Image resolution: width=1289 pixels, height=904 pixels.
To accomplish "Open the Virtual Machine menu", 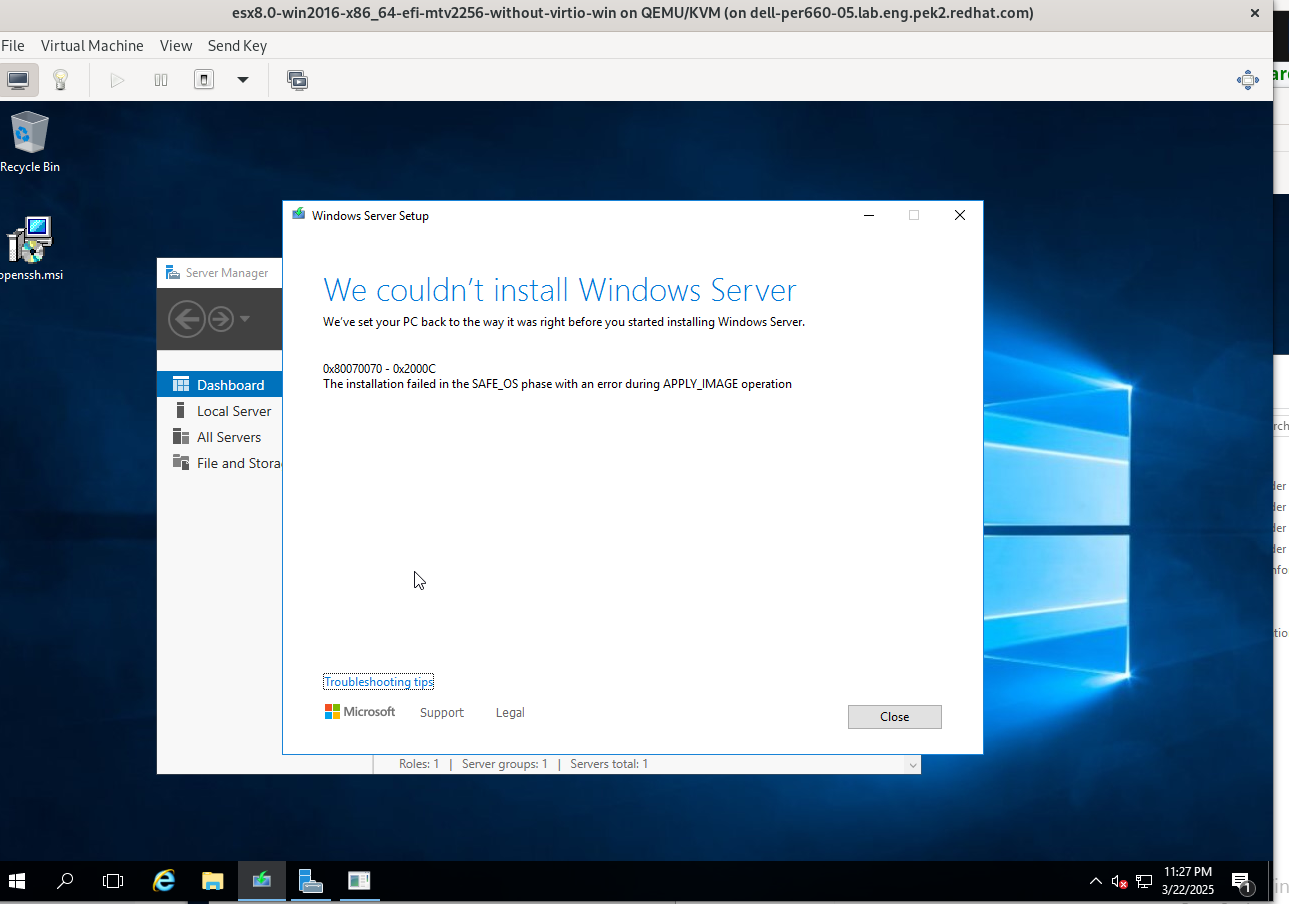I will (92, 45).
